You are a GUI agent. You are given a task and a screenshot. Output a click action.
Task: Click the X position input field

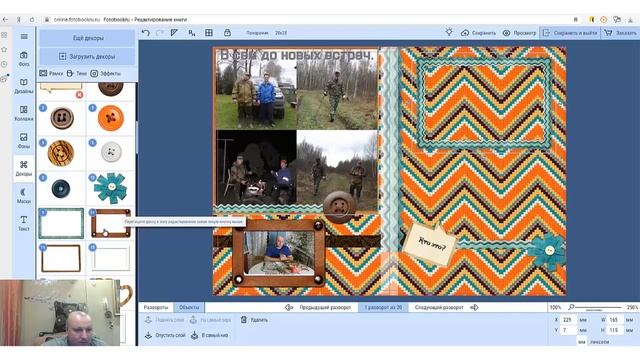pyautogui.click(x=568, y=320)
